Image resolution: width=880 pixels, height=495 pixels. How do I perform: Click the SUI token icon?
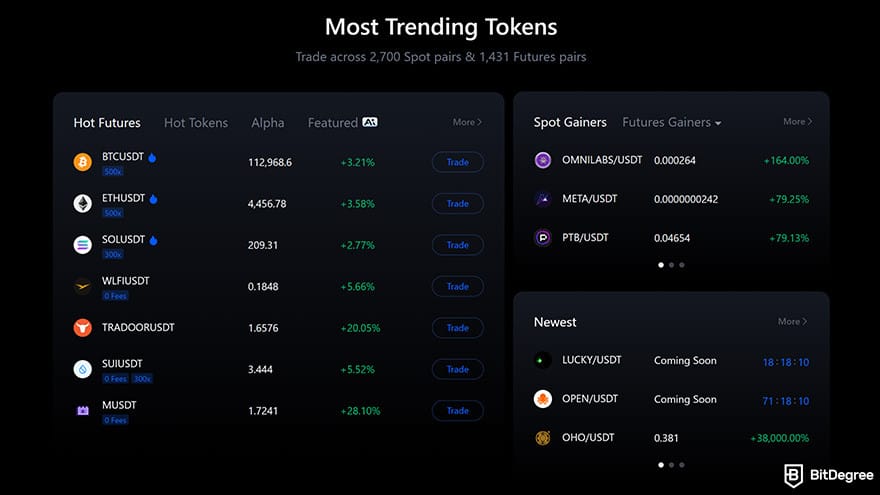pyautogui.click(x=82, y=369)
